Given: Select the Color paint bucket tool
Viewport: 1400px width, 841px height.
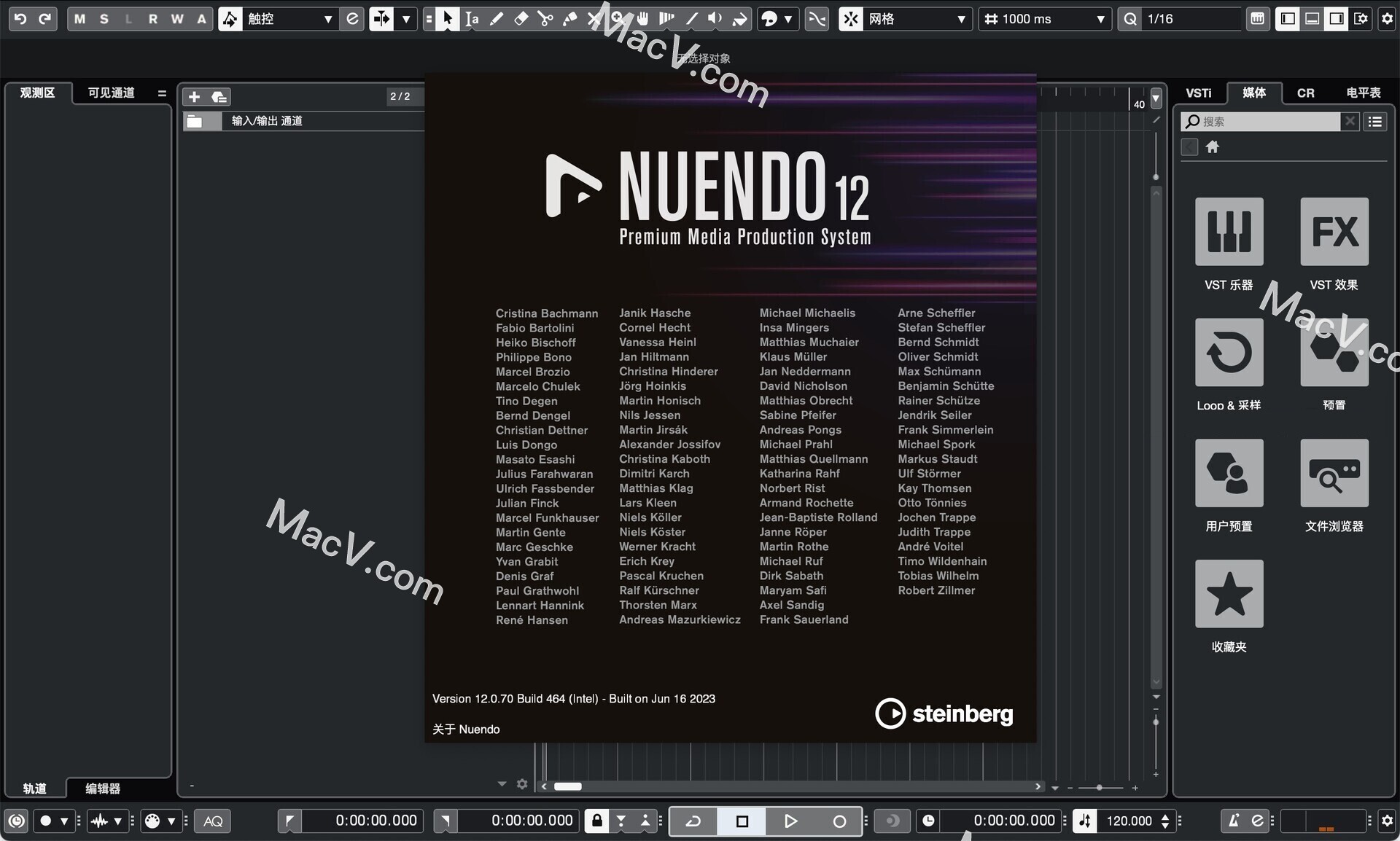Looking at the screenshot, I should click(x=740, y=19).
